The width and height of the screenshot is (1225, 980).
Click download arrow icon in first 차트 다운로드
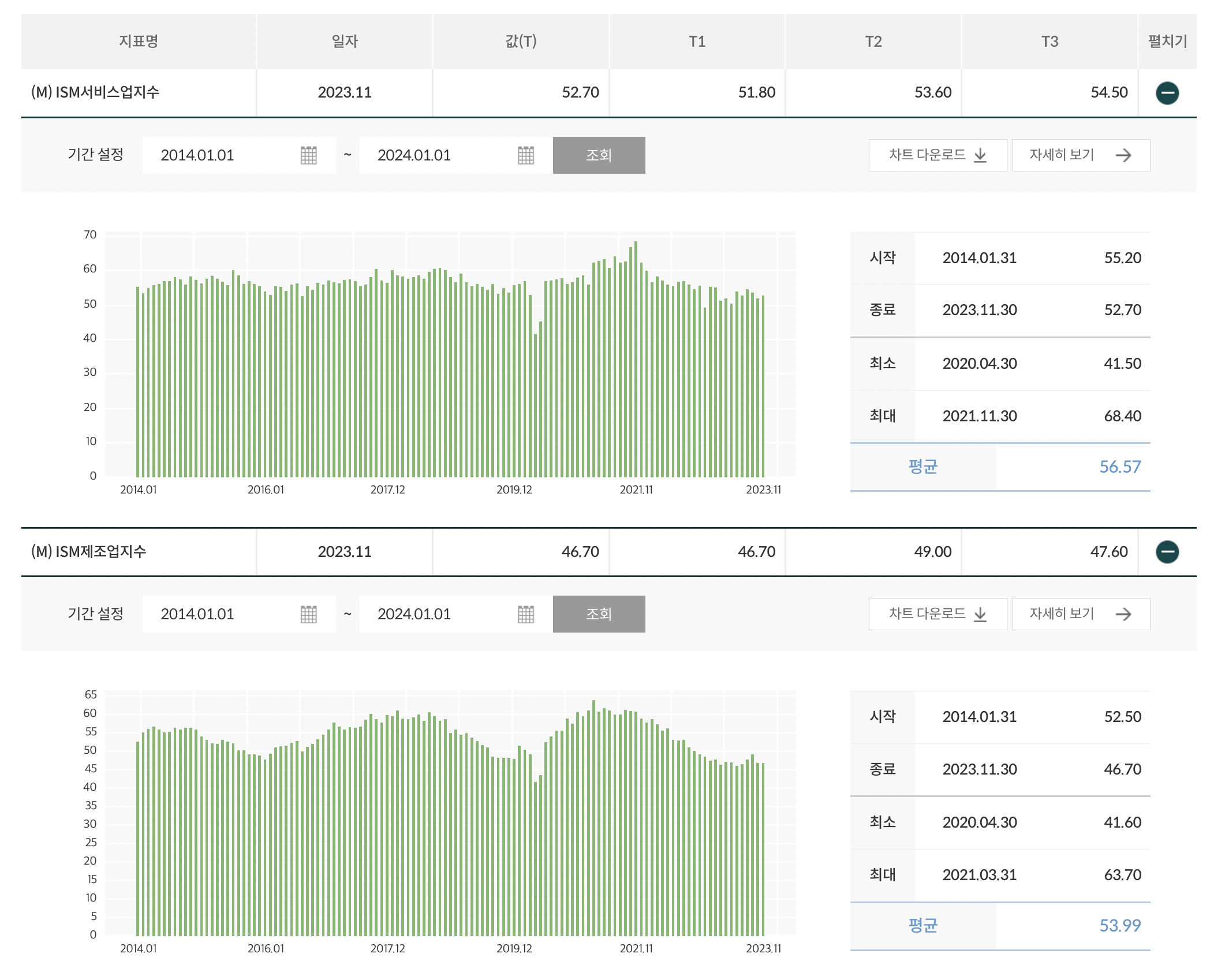(980, 155)
